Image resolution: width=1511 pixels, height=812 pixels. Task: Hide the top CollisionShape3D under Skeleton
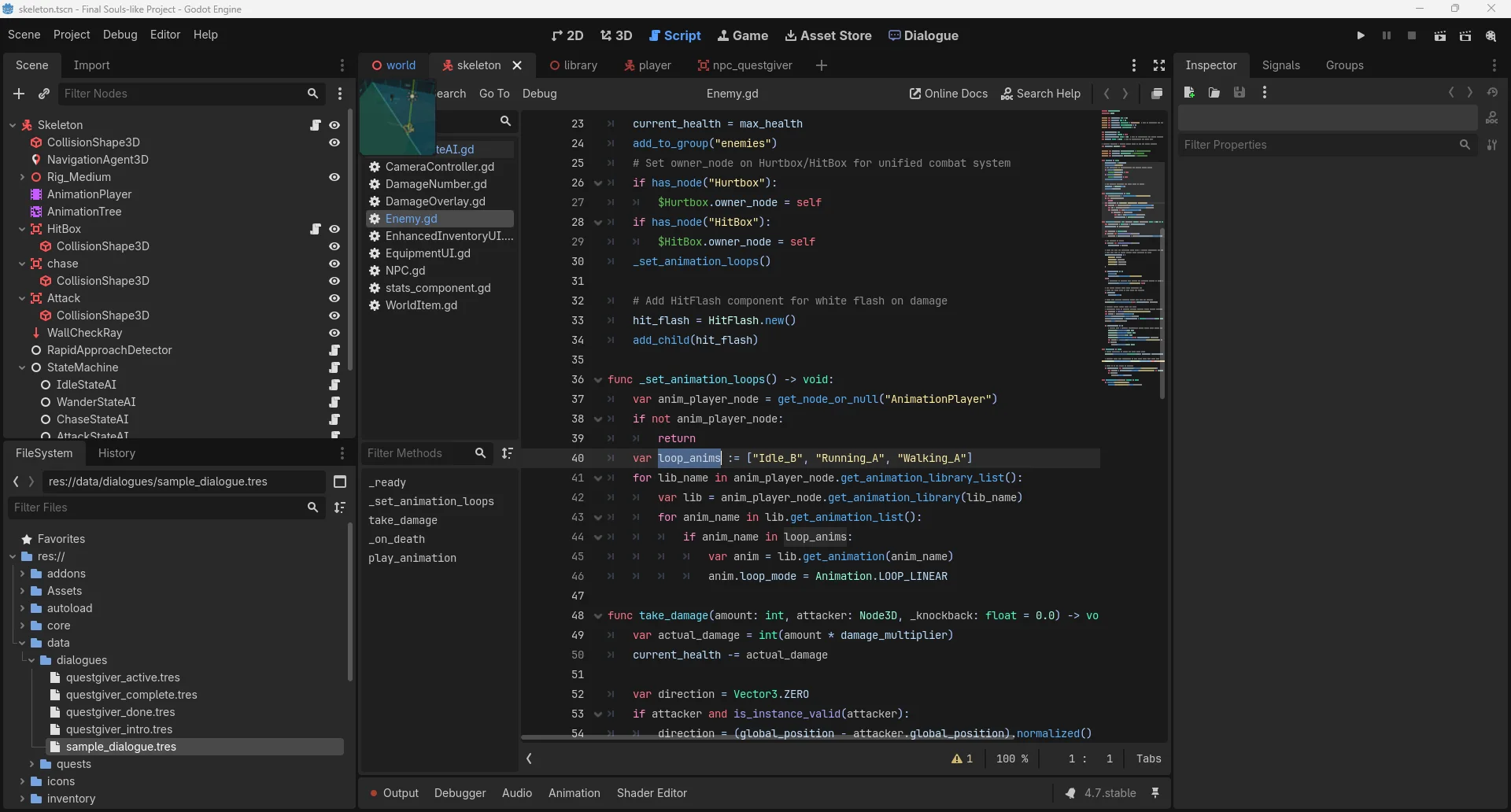pos(334,142)
